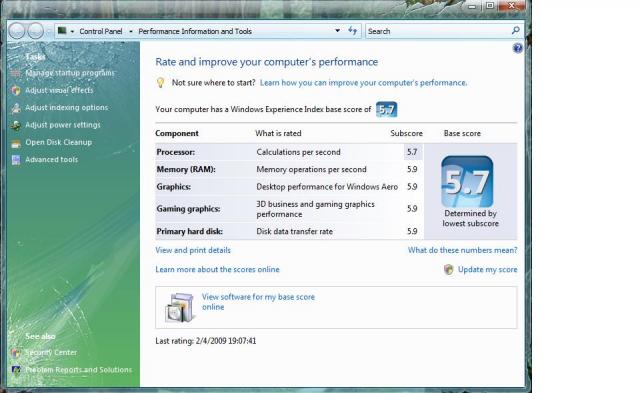
Task: Open Manage startup programs
Action: [70, 73]
